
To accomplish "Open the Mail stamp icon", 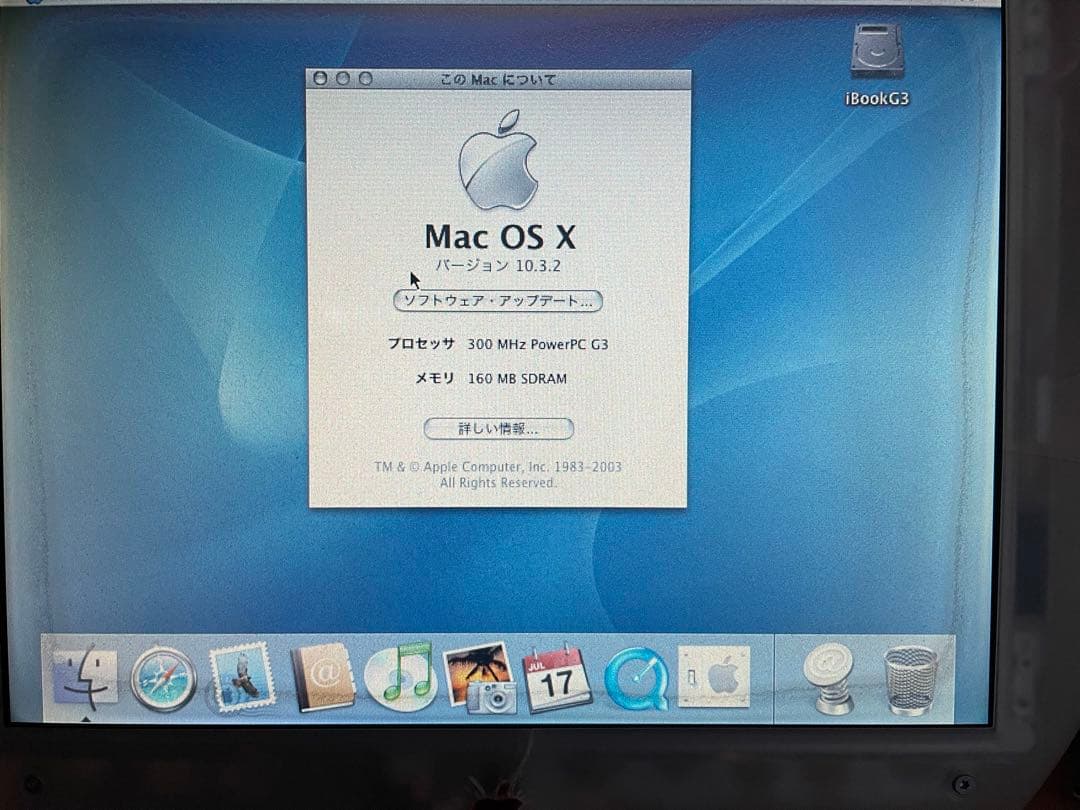I will click(242, 676).
